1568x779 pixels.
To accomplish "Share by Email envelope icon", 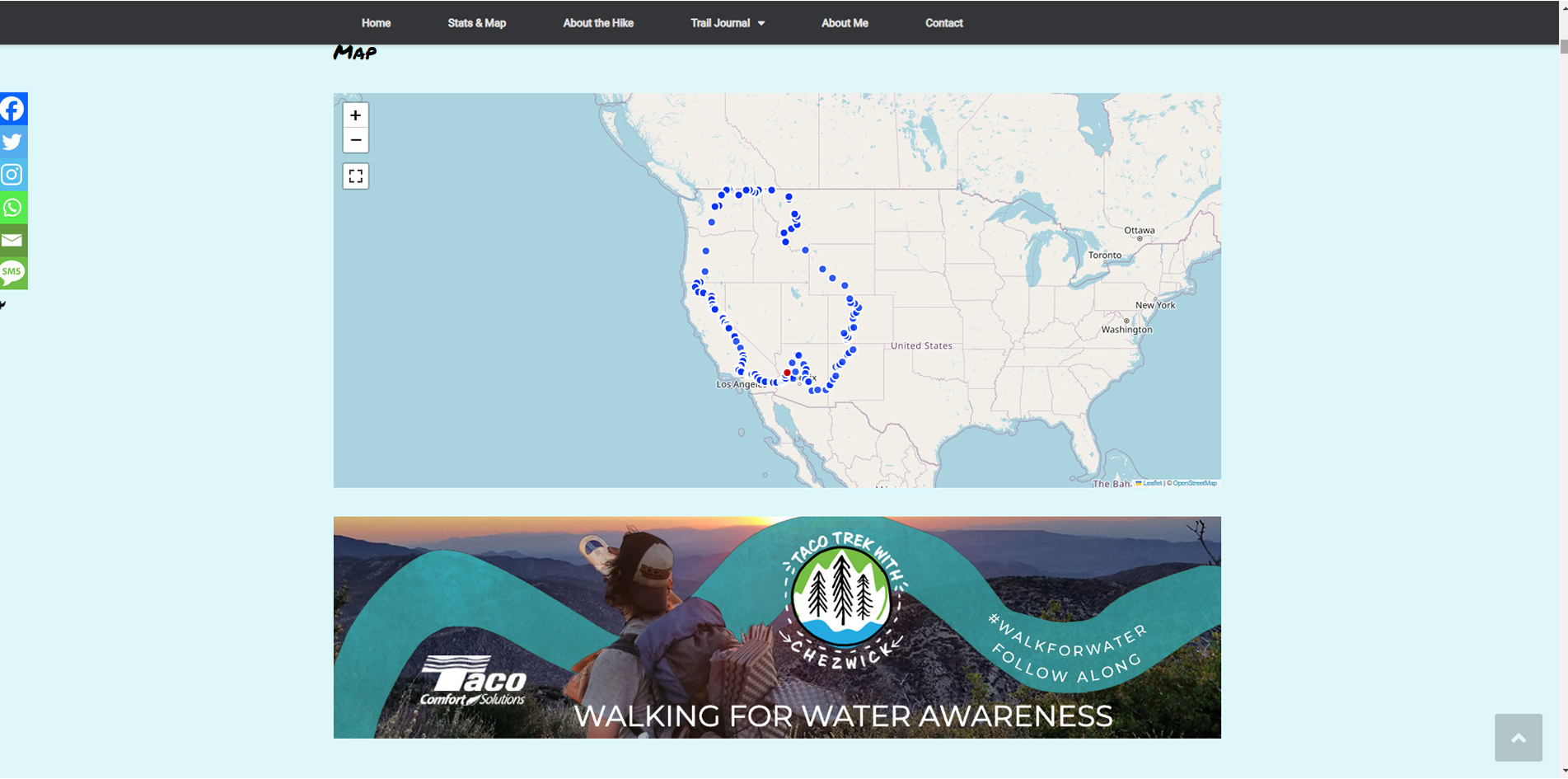I will coord(13,241).
